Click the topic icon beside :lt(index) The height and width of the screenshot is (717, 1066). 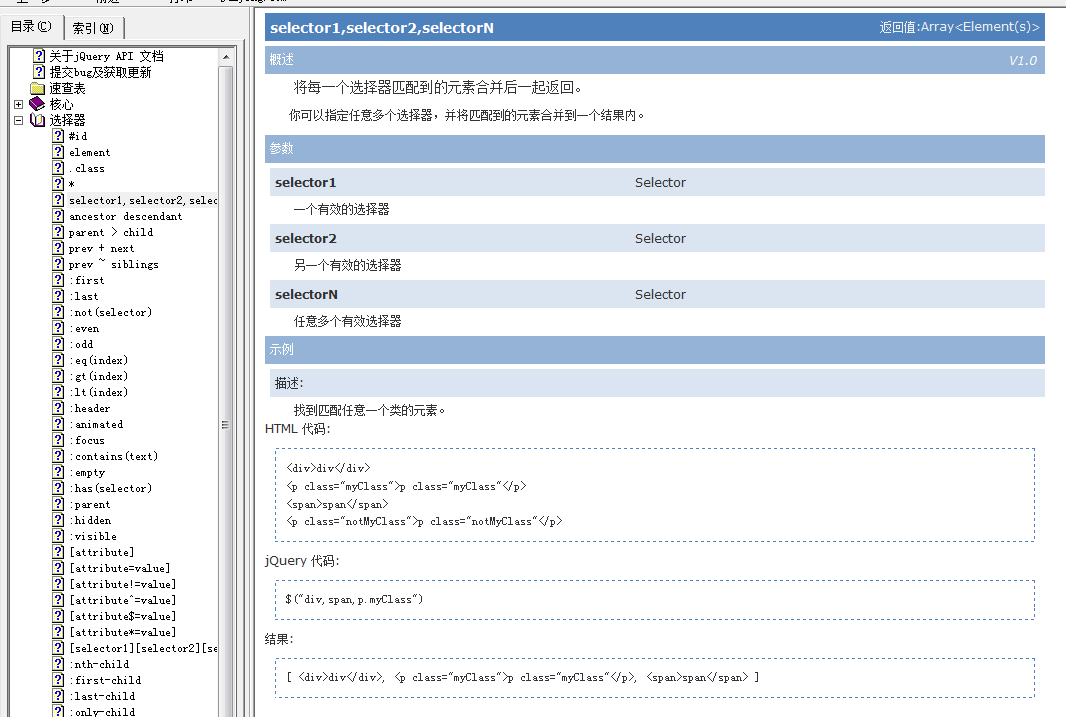[58, 392]
